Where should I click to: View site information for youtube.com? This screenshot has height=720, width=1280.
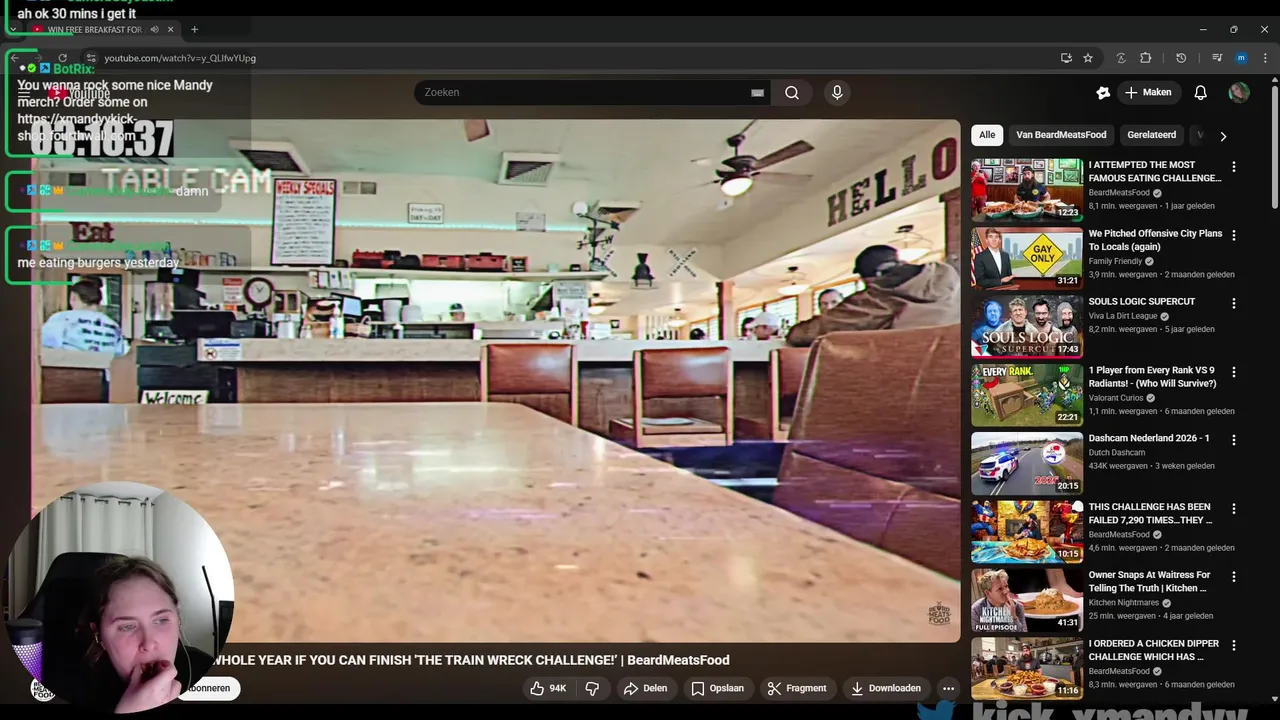pos(90,58)
